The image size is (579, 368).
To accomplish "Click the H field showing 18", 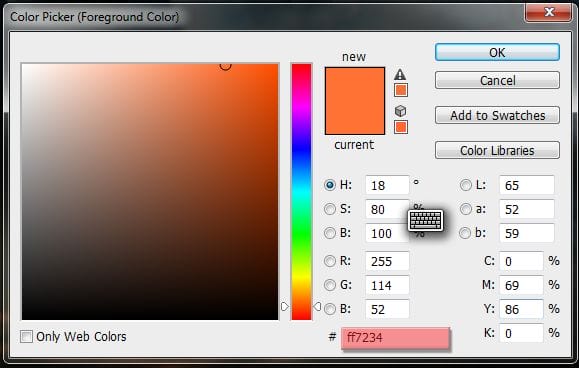I will [x=387, y=185].
